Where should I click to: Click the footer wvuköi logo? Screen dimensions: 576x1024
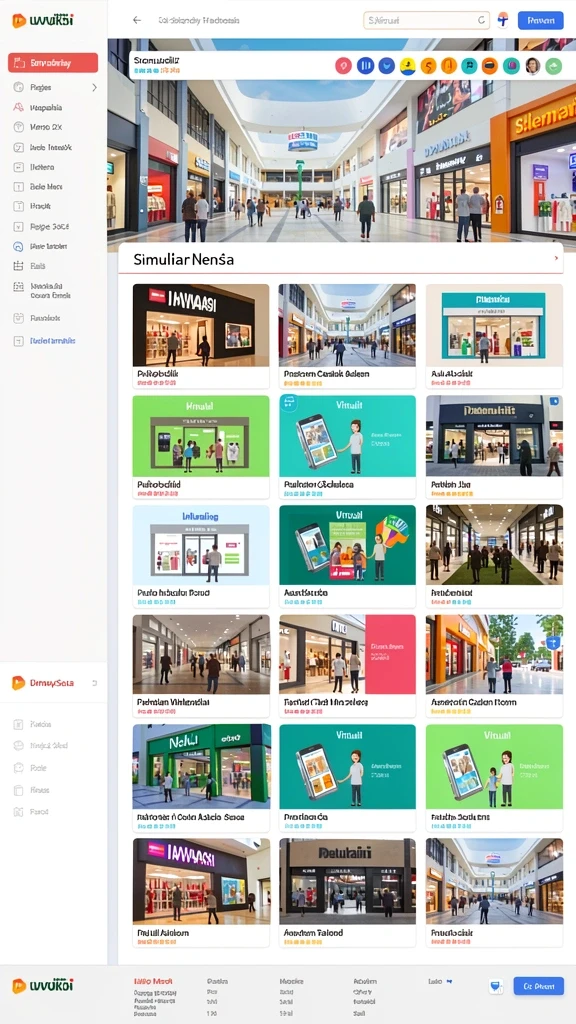[42, 985]
